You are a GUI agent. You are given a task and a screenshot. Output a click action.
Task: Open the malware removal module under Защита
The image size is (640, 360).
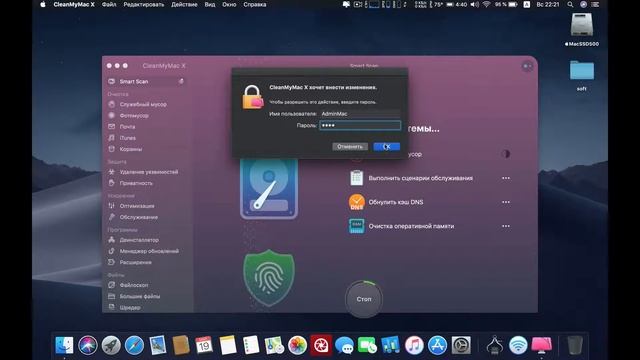(144, 172)
